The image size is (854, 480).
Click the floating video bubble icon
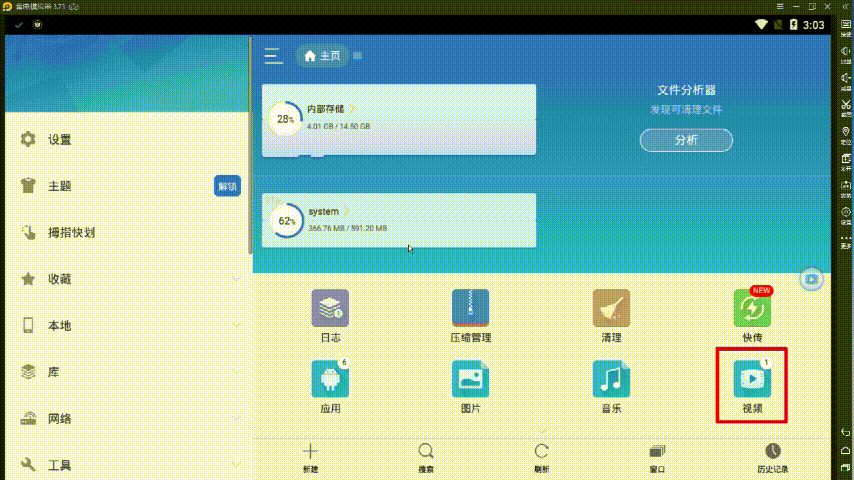pos(812,279)
